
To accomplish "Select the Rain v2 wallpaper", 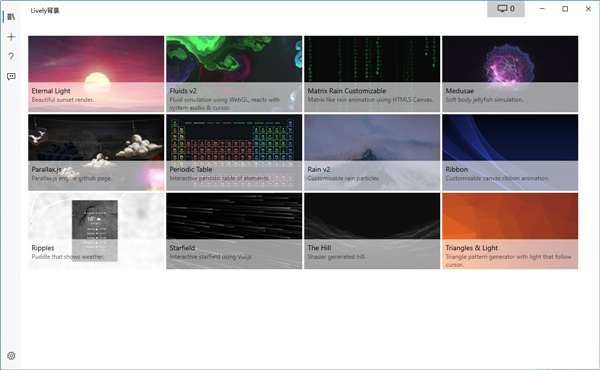I will [372, 152].
